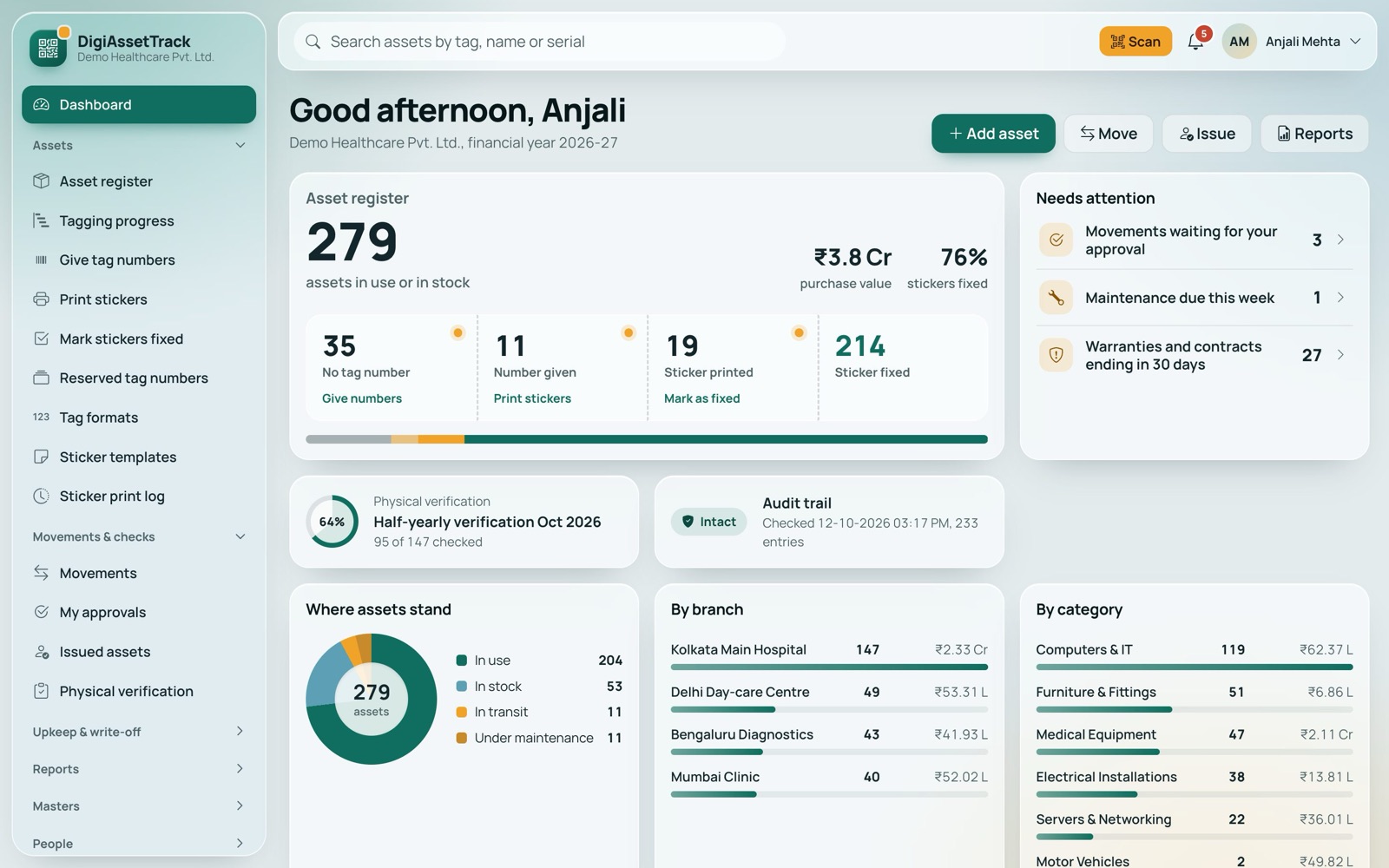Click the approval check badge icon
The width and height of the screenshot is (1389, 868).
click(x=1056, y=240)
